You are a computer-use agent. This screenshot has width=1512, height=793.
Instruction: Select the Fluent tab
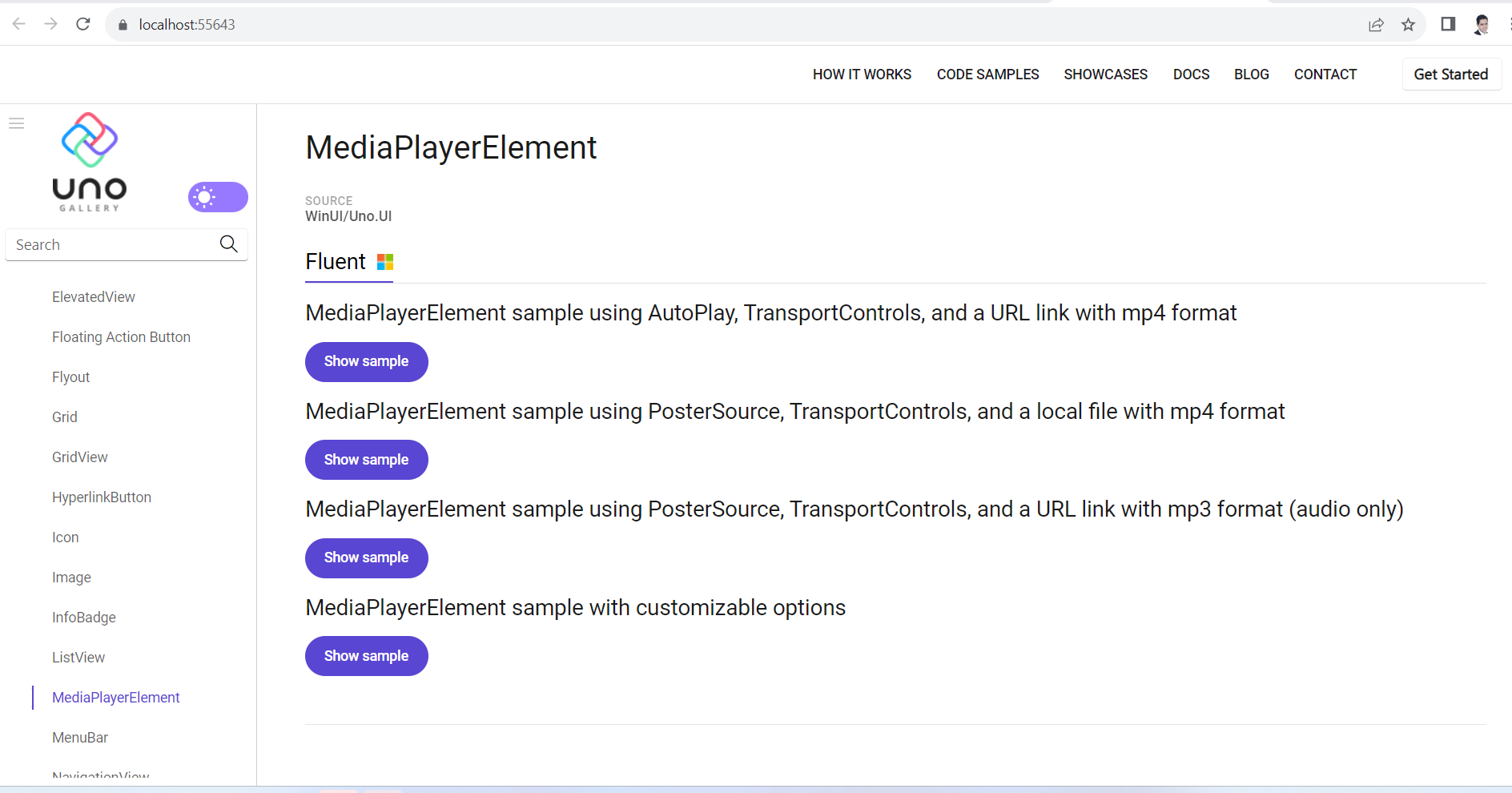349,262
